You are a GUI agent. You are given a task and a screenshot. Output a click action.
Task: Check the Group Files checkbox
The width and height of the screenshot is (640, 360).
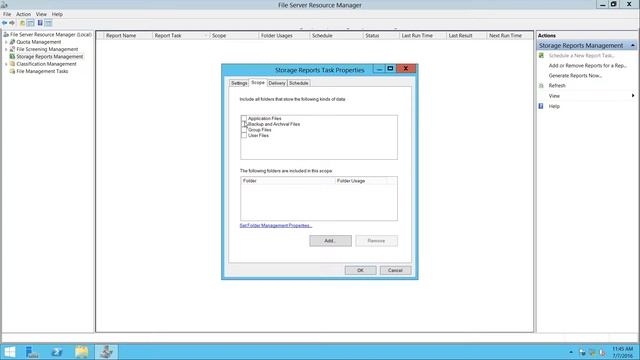(x=244, y=130)
